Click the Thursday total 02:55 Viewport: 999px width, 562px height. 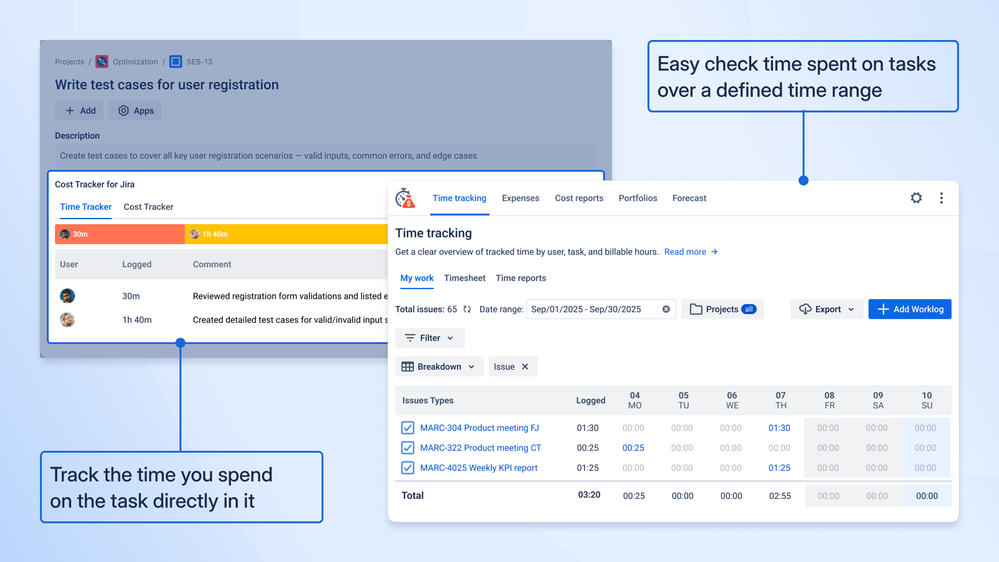point(780,495)
